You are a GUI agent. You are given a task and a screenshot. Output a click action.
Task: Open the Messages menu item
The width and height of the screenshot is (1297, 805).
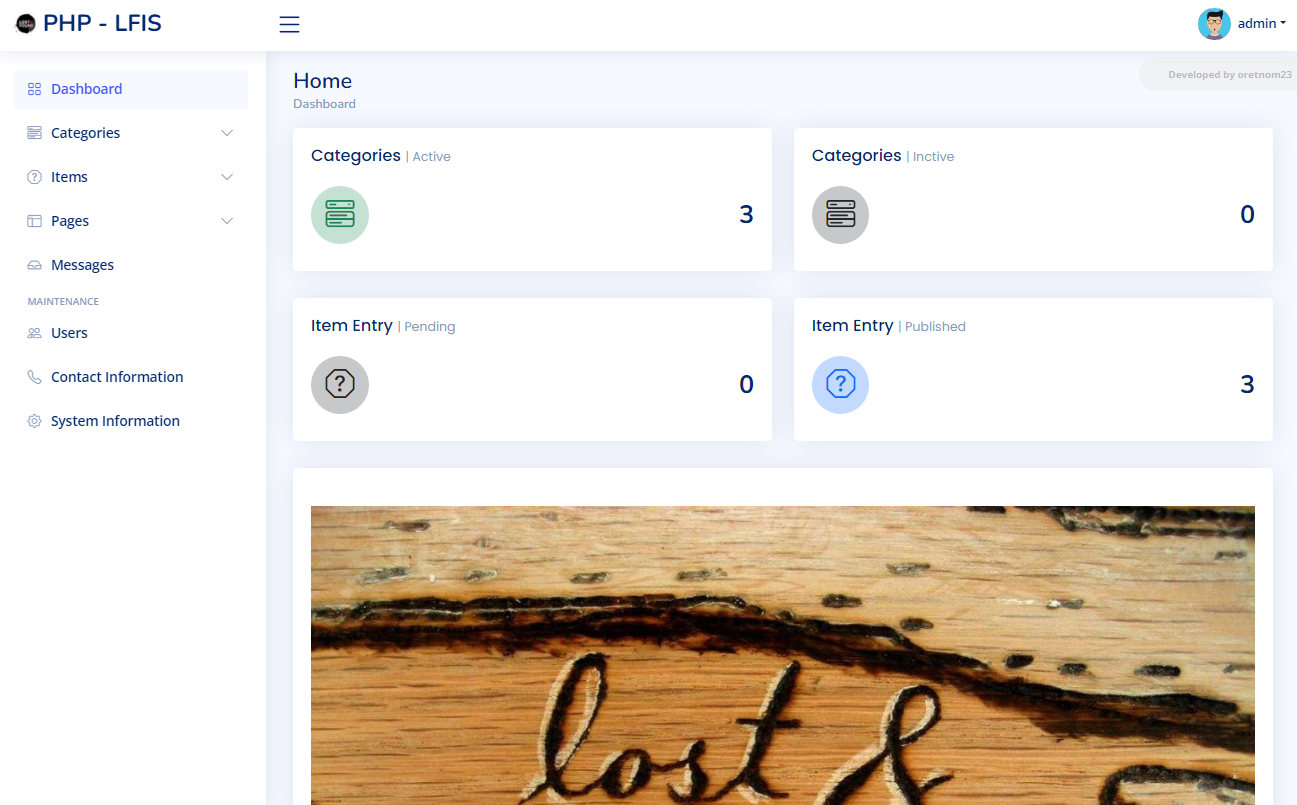(131, 265)
